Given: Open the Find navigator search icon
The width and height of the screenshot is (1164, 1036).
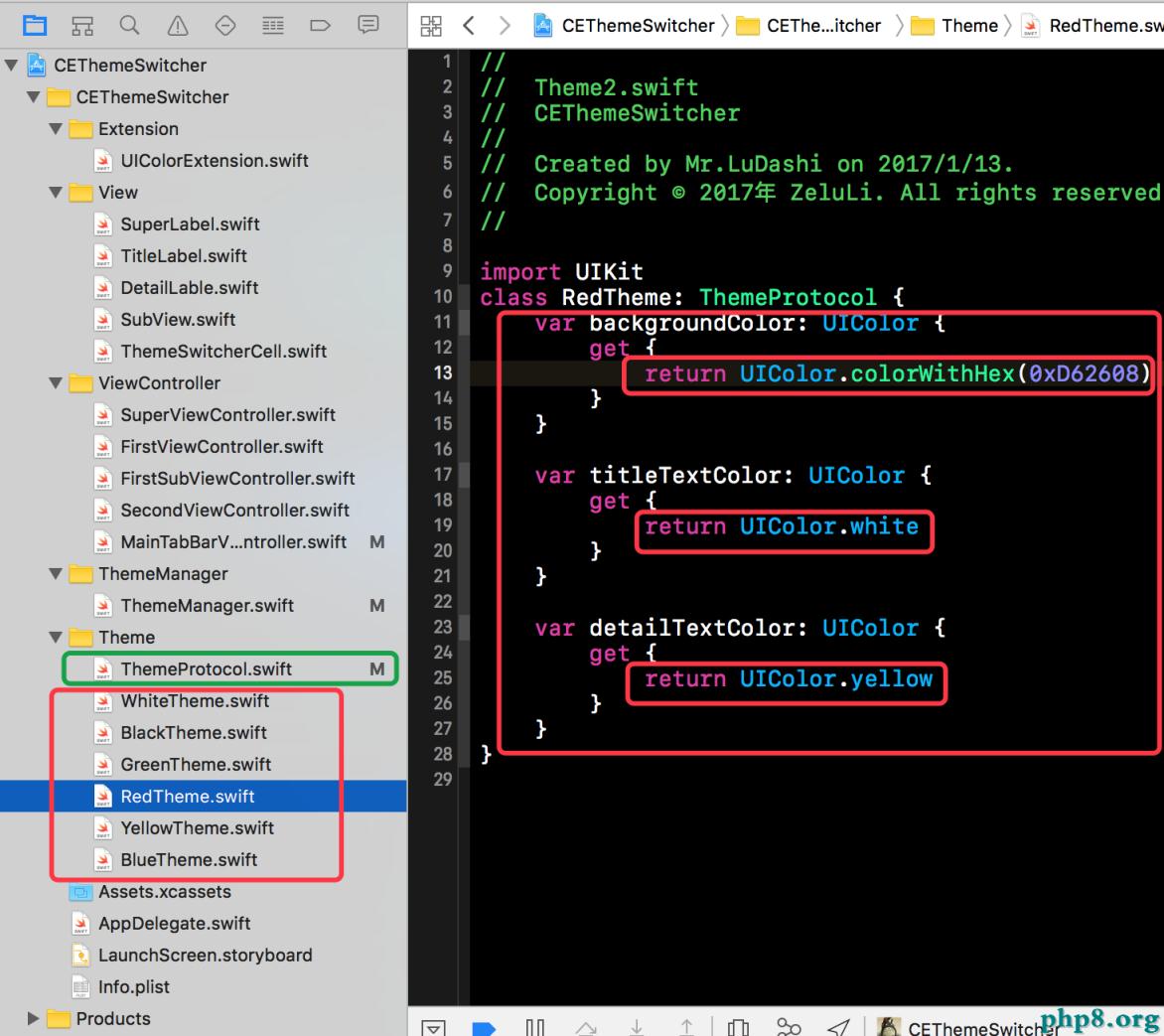Looking at the screenshot, I should point(129,26).
